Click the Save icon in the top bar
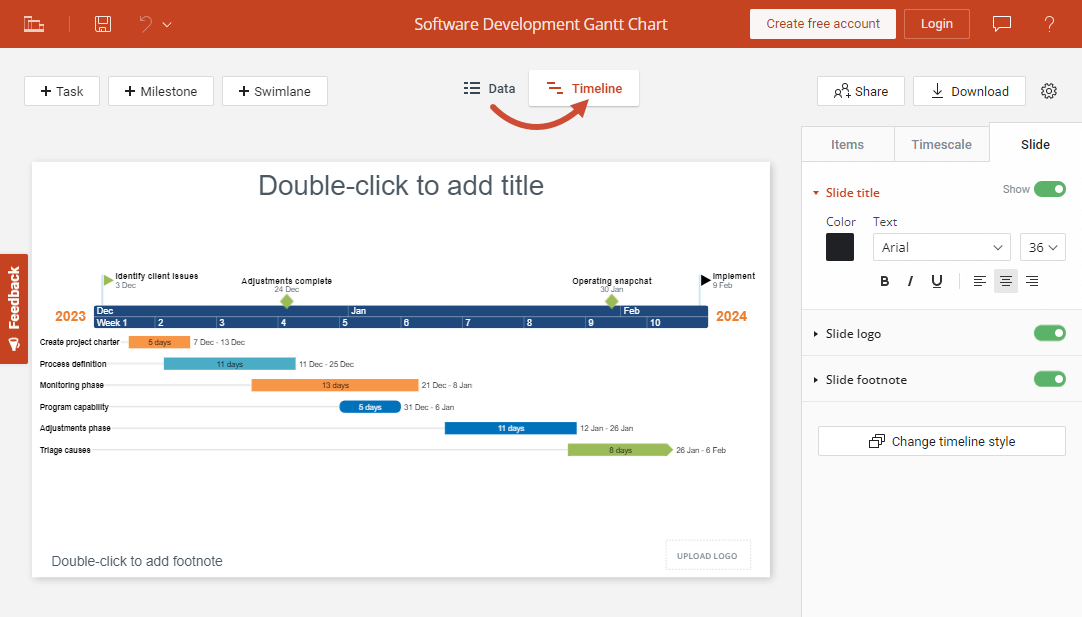 tap(102, 23)
